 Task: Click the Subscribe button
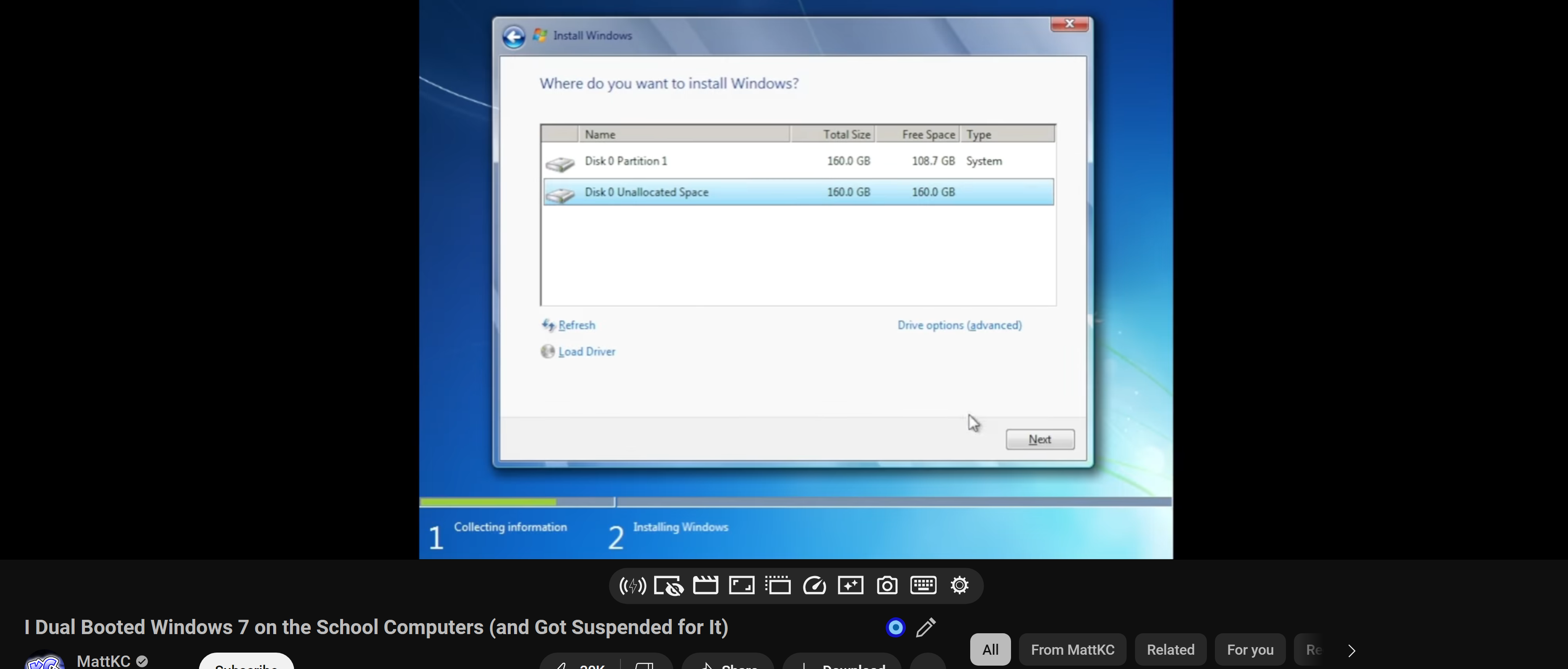click(x=246, y=662)
